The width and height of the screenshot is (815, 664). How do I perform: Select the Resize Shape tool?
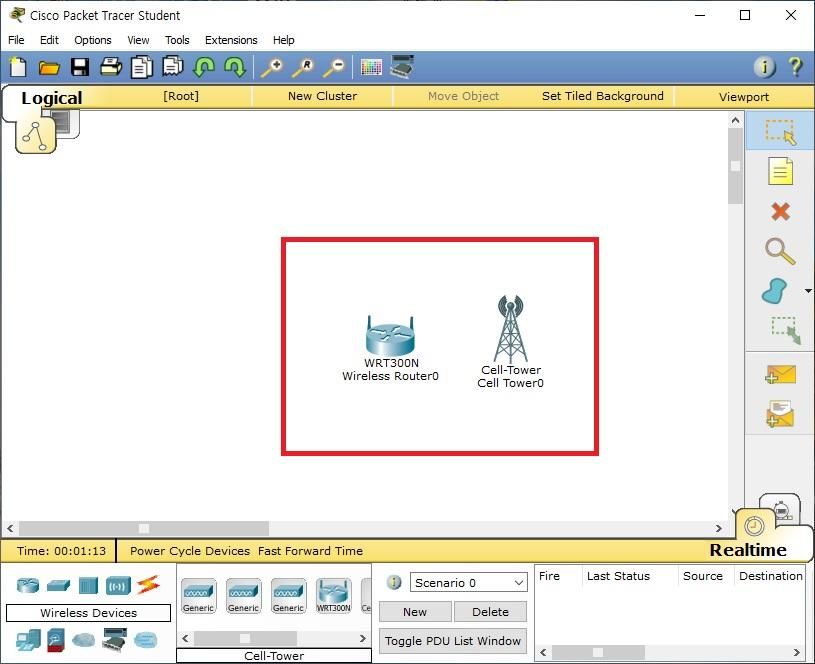point(779,330)
